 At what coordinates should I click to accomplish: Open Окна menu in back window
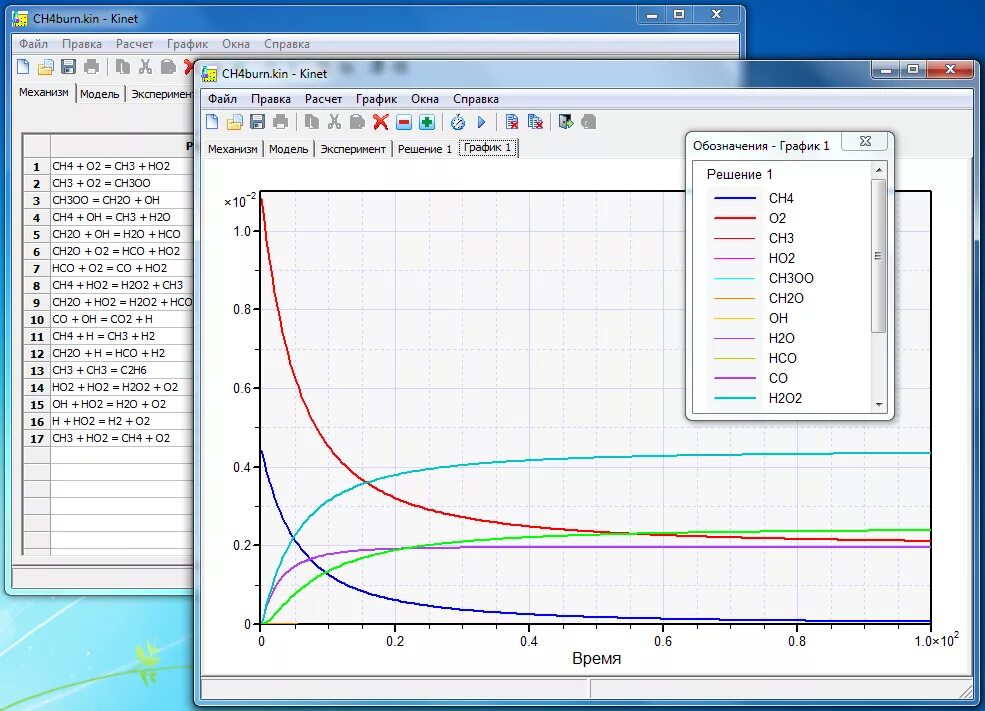tap(236, 44)
